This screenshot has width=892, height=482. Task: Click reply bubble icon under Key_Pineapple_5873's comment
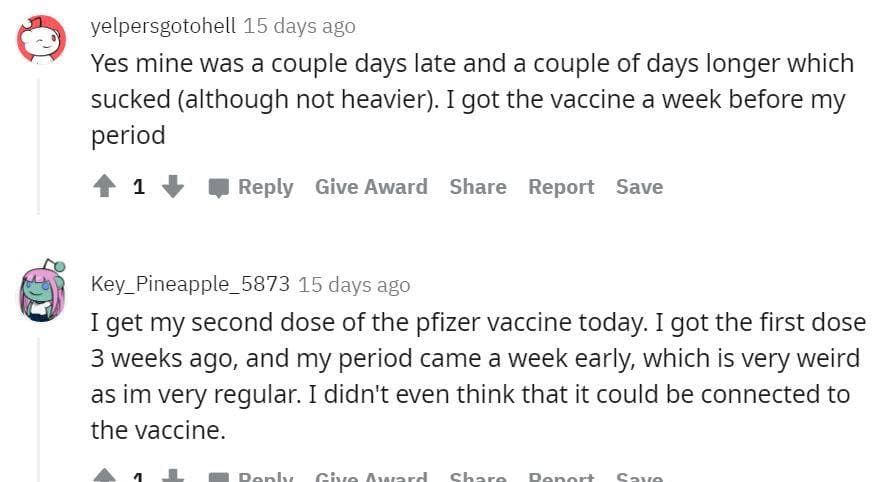tap(220, 478)
